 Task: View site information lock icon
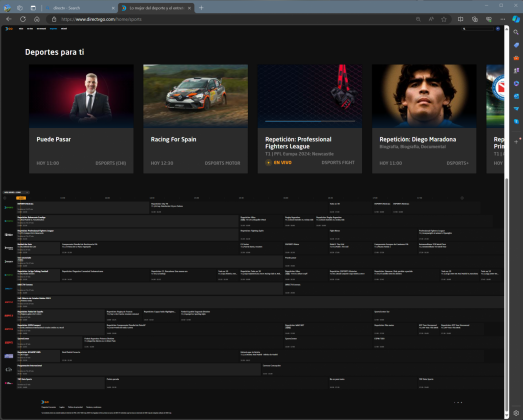54,19
